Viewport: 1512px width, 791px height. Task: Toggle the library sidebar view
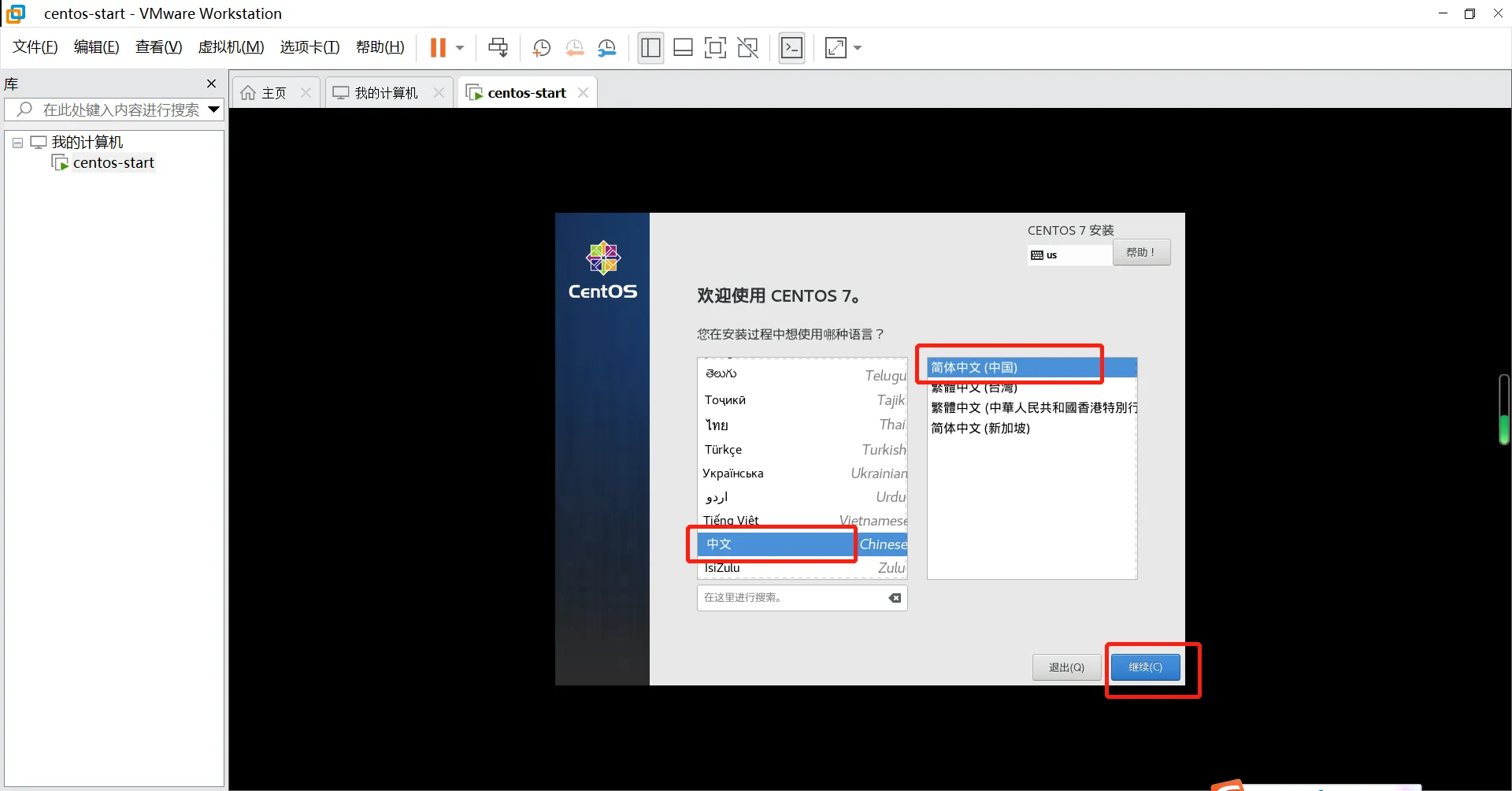click(650, 48)
